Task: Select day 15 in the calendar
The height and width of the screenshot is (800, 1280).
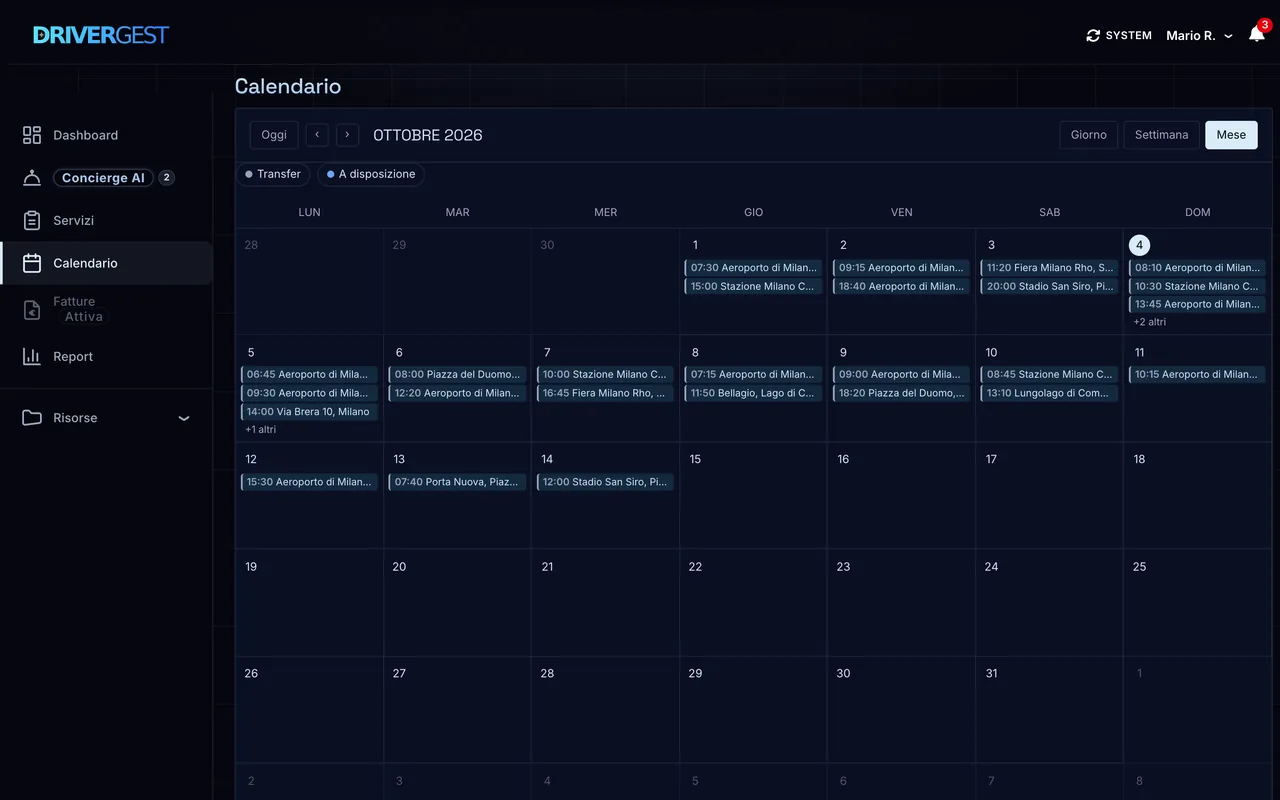Action: 695,459
